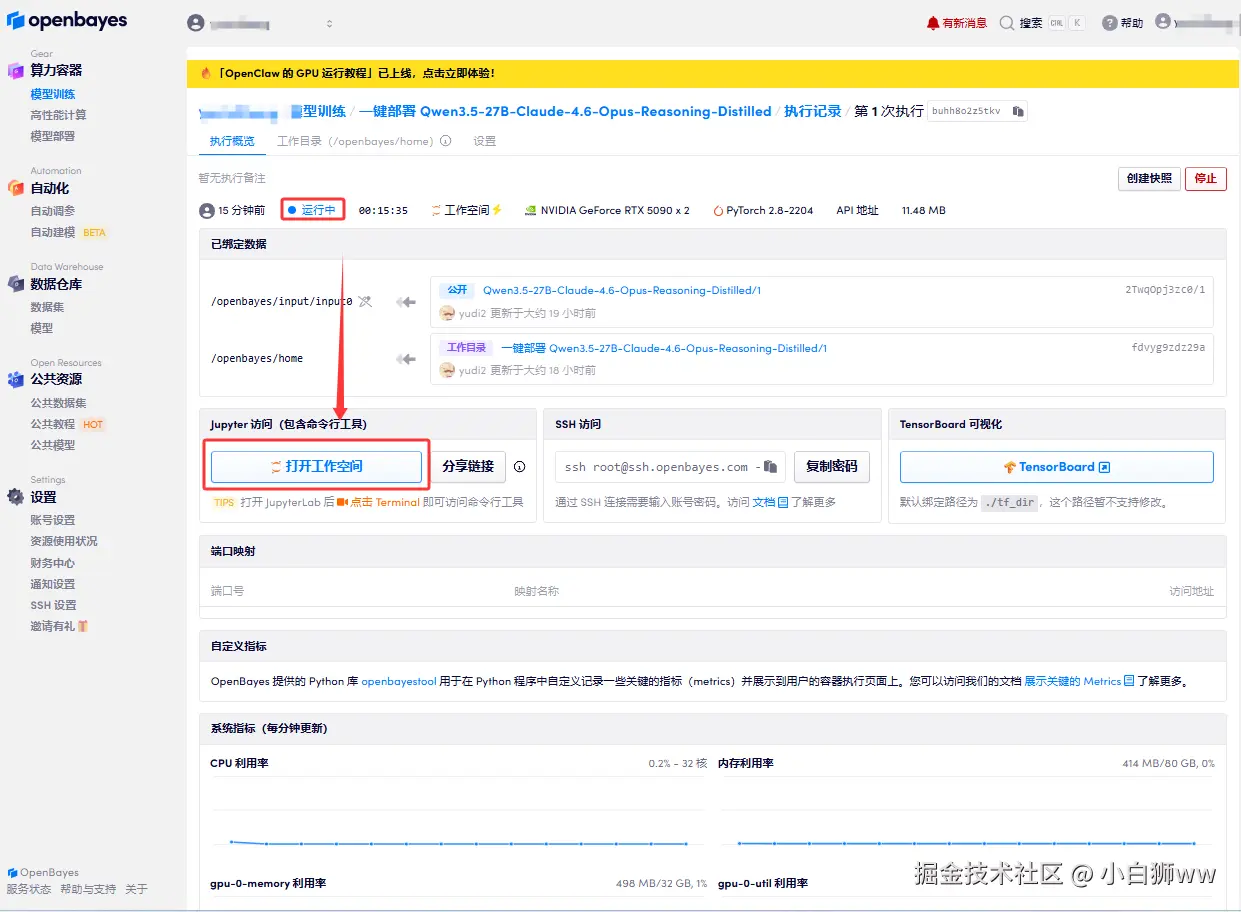Open 工作目录 link 一键部署 Qwen3.5-27B .../1
Image resolution: width=1241 pixels, height=912 pixels.
coord(664,348)
